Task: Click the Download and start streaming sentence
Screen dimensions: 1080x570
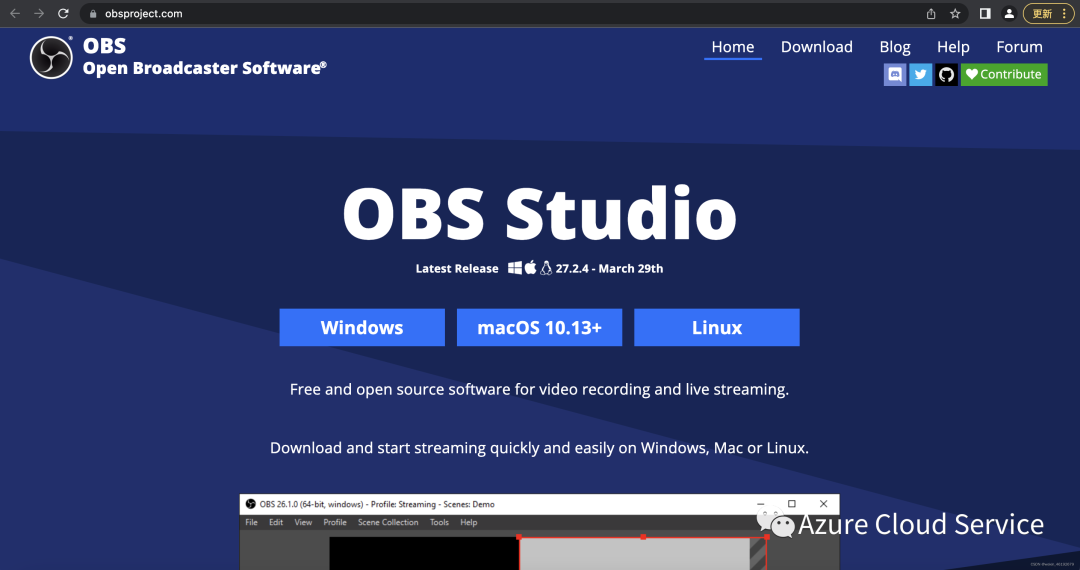Action: (539, 448)
